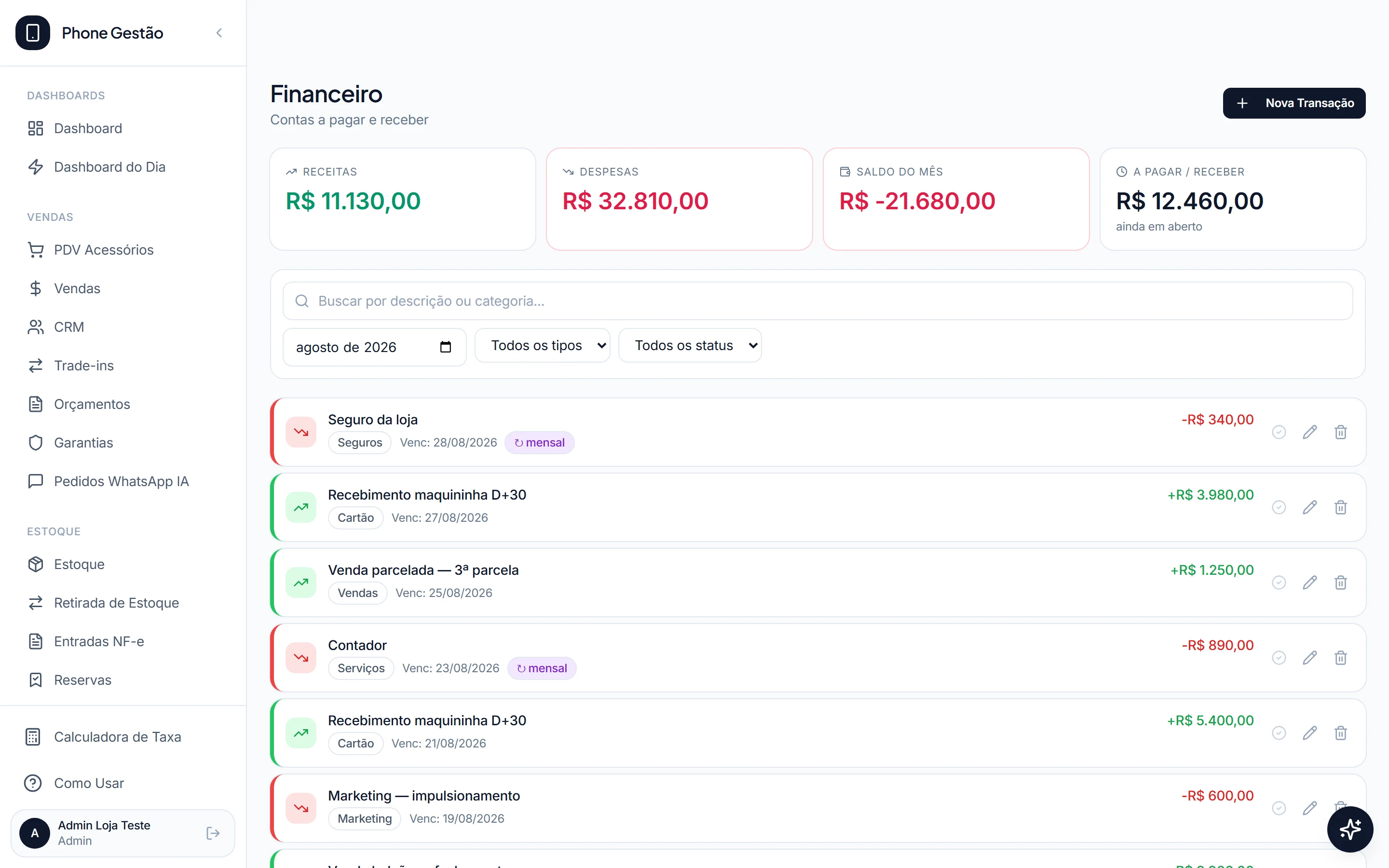Screen dimensions: 1389x868
Task: Delete the Contador expense
Action: tap(1341, 658)
